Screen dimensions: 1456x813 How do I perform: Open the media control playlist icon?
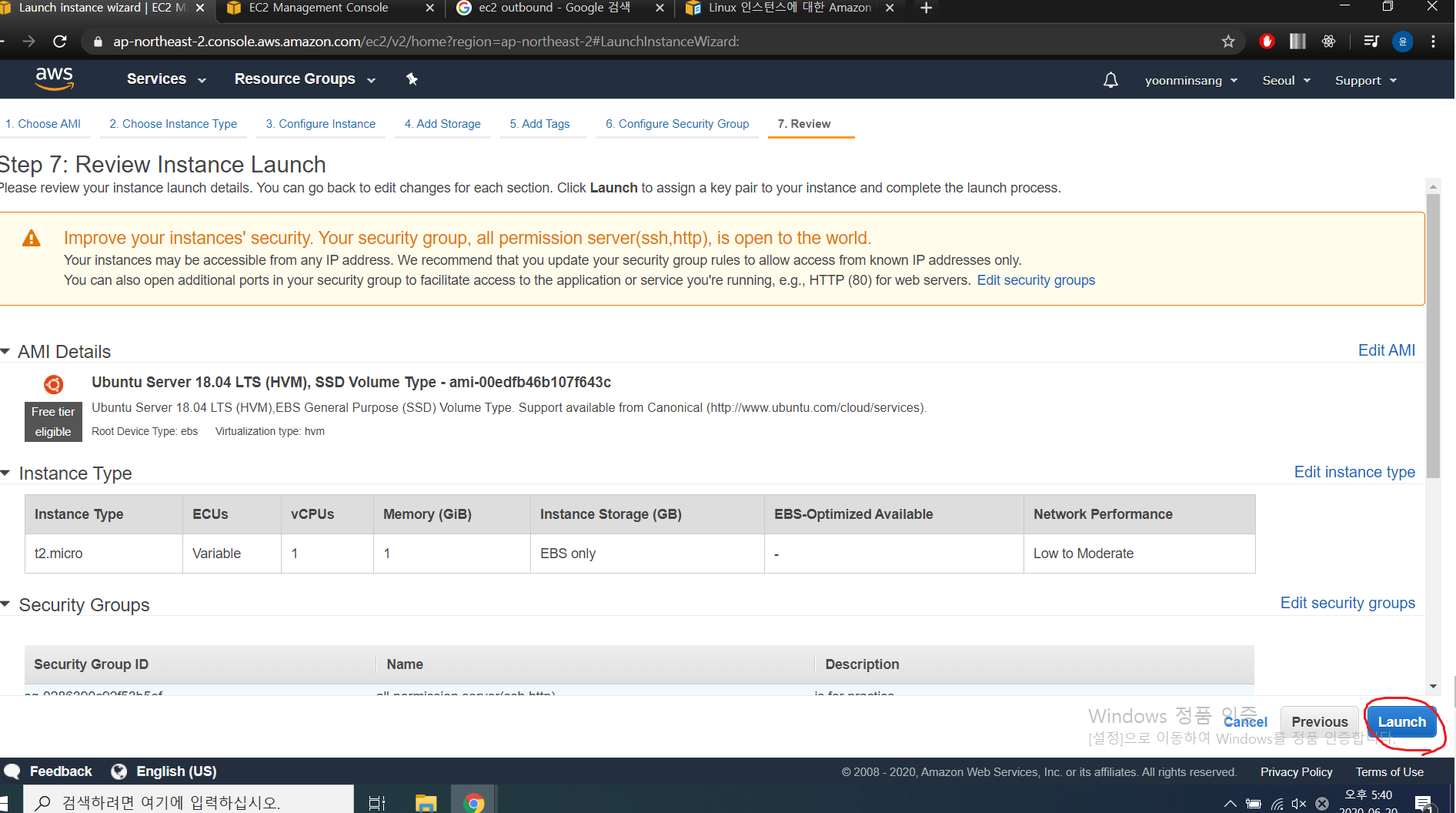coord(1371,42)
